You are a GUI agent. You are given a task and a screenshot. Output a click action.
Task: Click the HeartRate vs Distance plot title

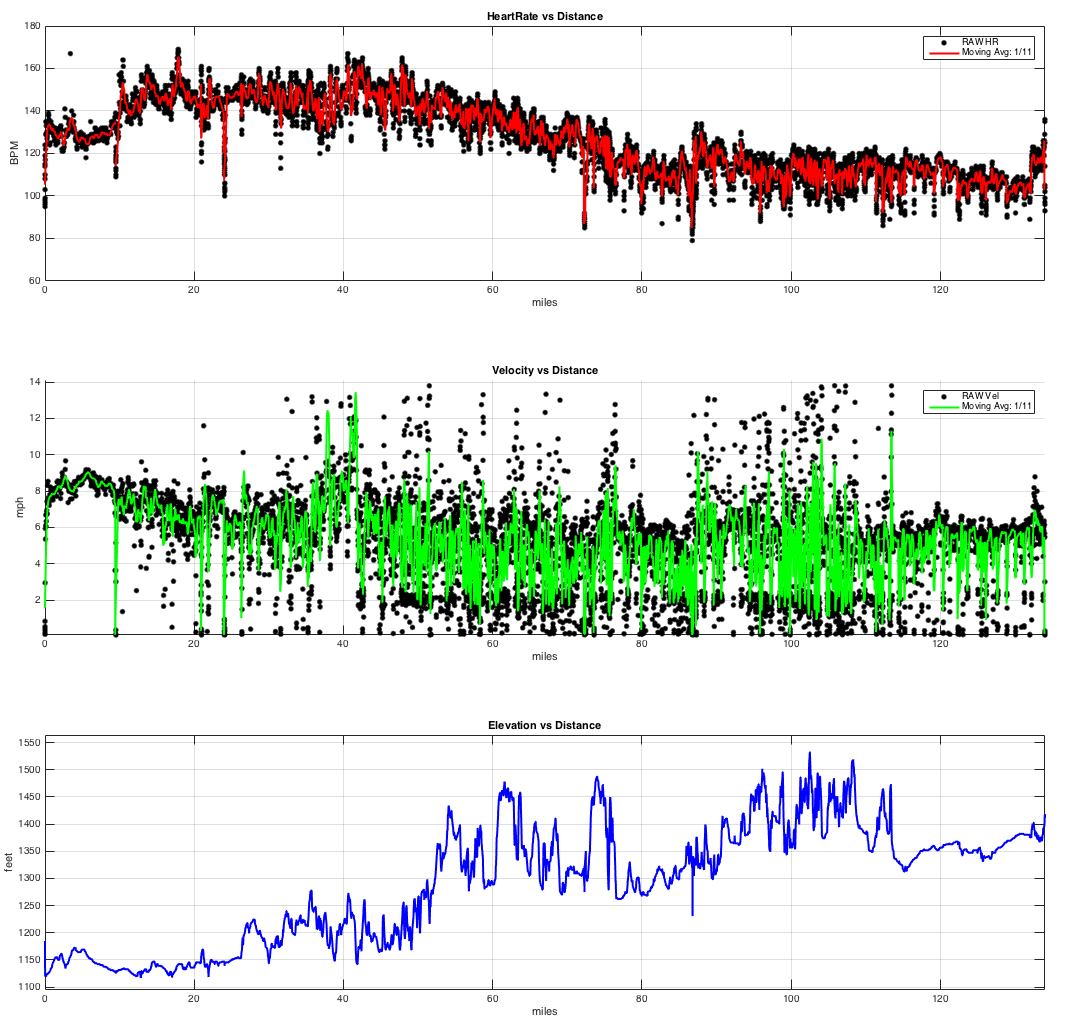(544, 16)
